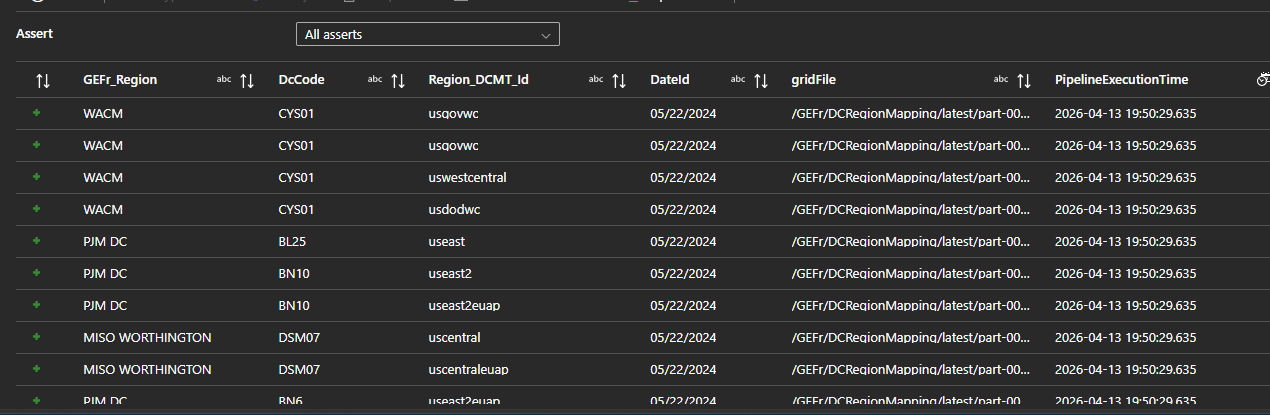The height and width of the screenshot is (415, 1270).
Task: Click the PipelineExecutionTime column header
Action: [x=1121, y=80]
